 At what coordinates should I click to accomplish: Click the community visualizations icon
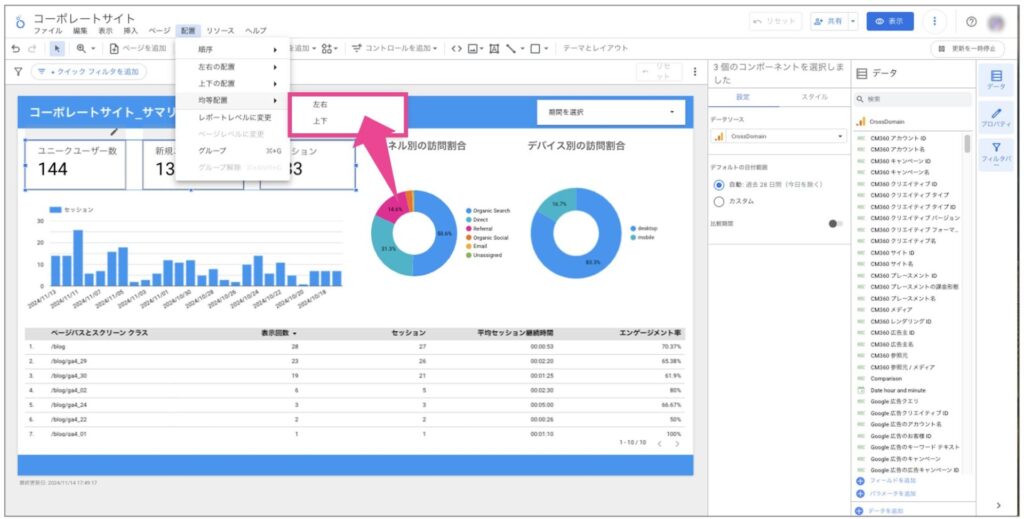click(329, 48)
